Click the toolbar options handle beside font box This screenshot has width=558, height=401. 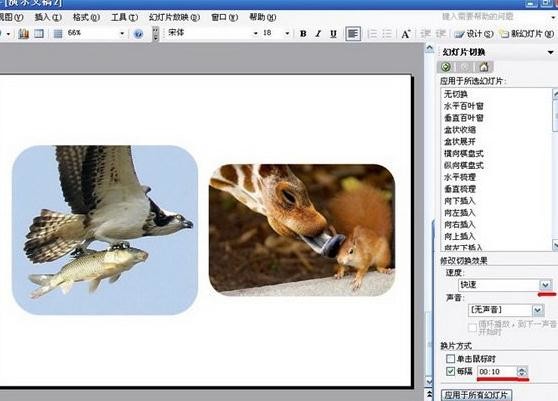coord(156,34)
